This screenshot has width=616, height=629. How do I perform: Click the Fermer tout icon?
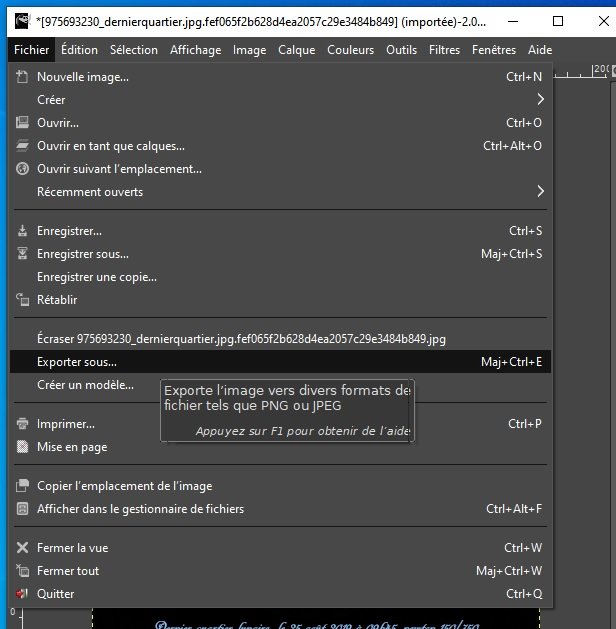coord(22,570)
